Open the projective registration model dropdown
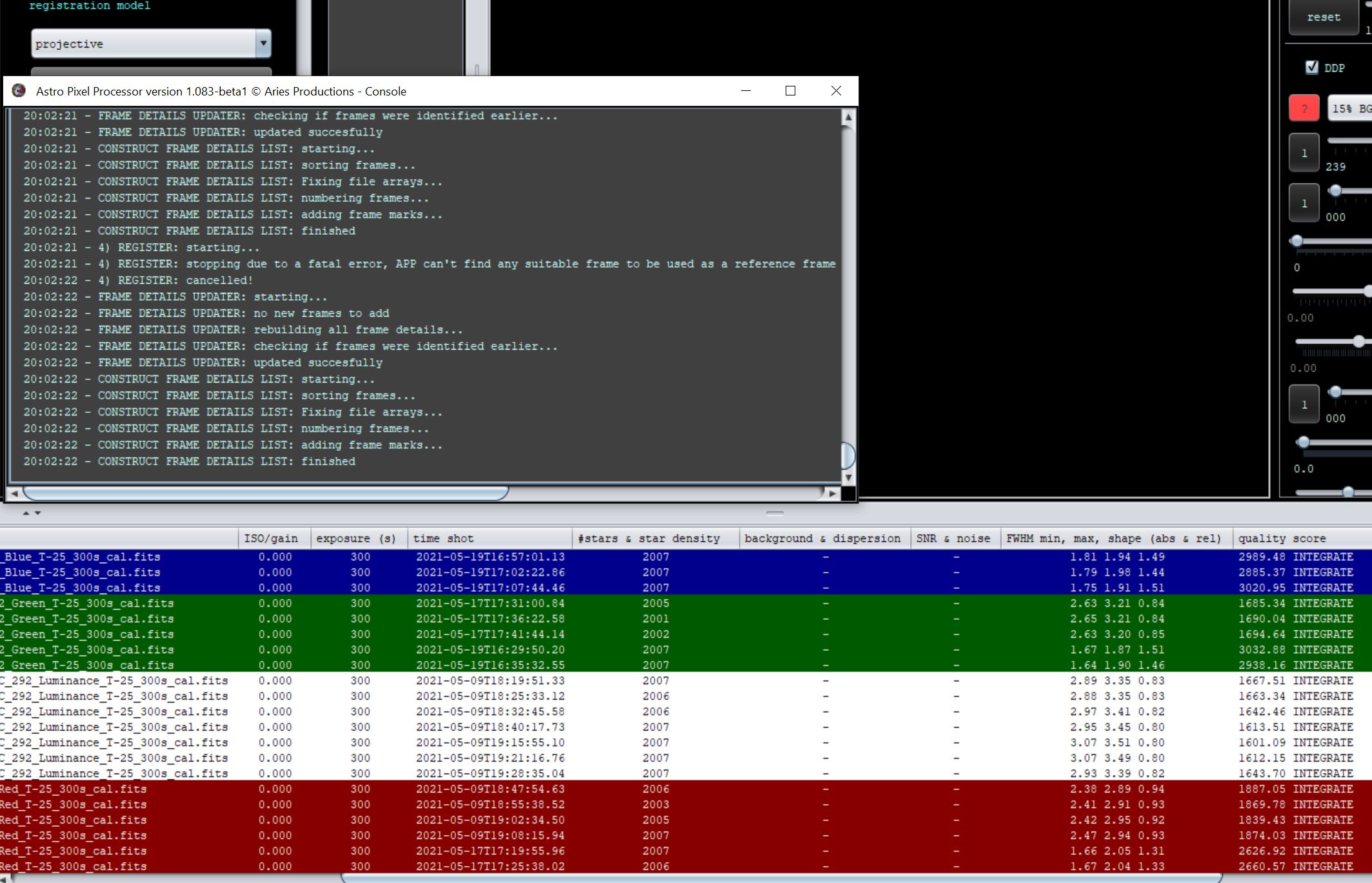Image resolution: width=1372 pixels, height=883 pixels. 263,44
